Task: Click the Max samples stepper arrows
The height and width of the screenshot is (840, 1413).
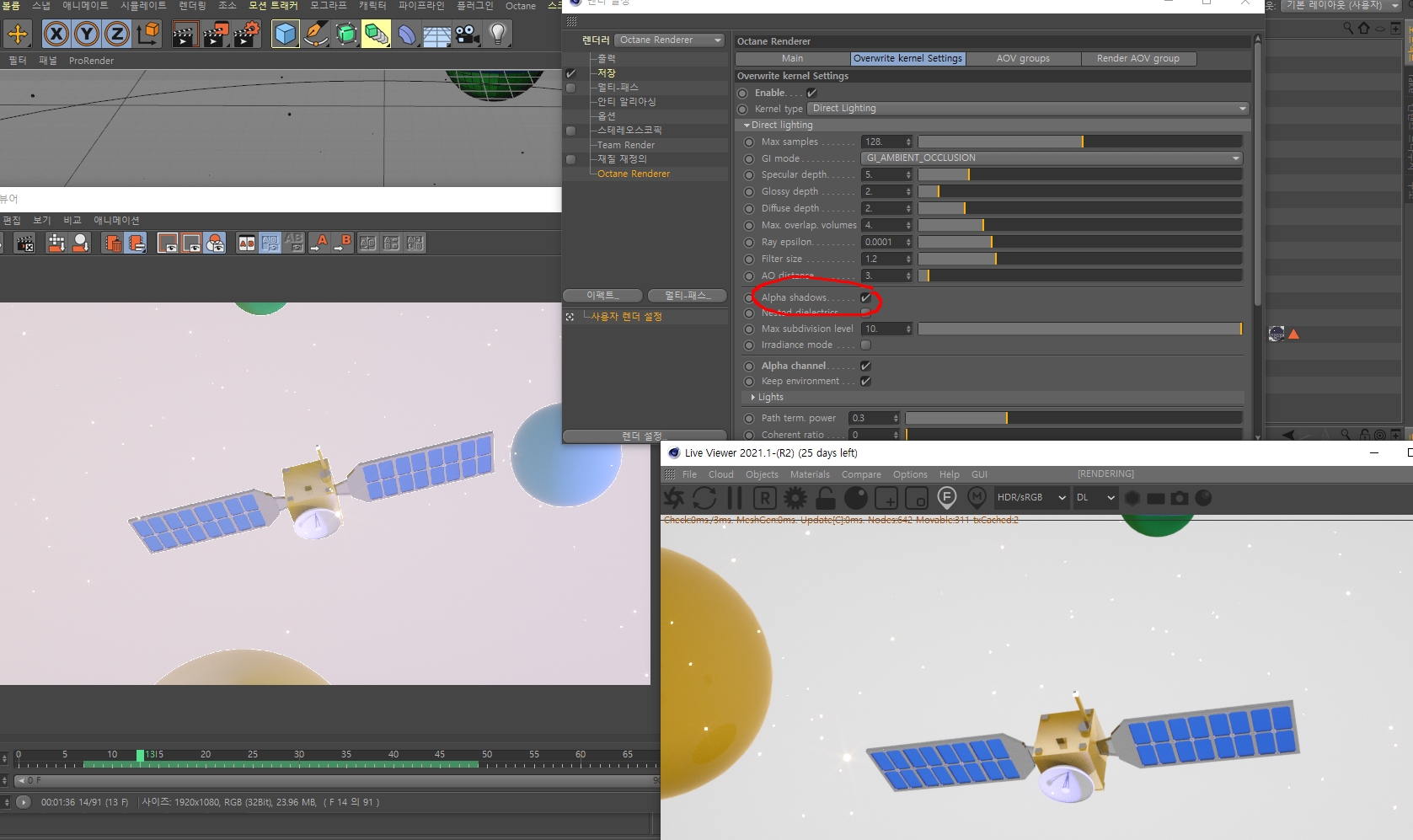Action: pyautogui.click(x=908, y=142)
